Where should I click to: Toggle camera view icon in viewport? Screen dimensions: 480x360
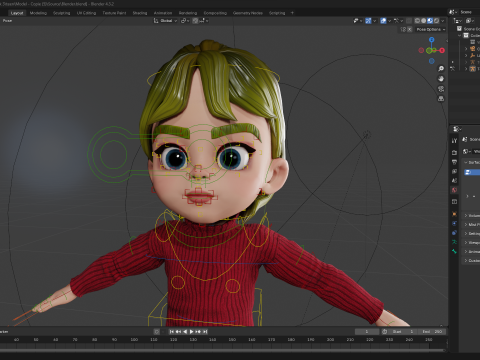(x=441, y=89)
